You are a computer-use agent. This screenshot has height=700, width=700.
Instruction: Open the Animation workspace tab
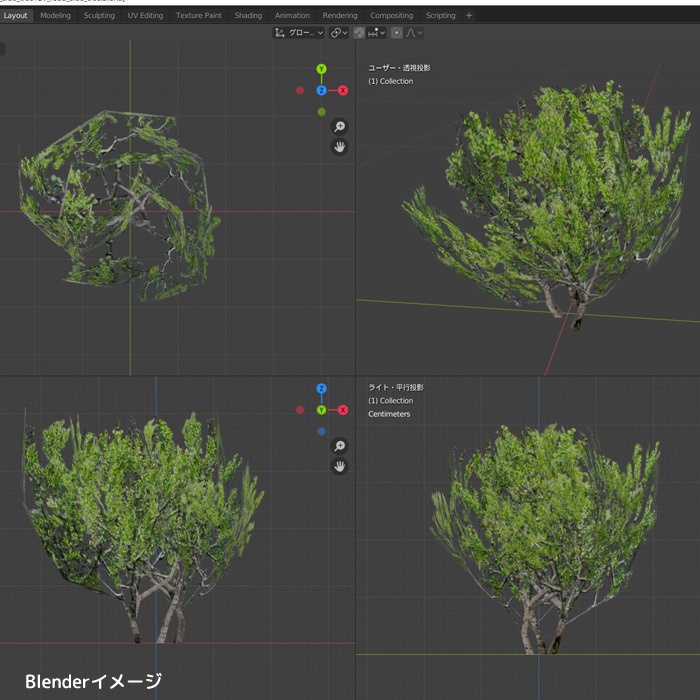292,15
